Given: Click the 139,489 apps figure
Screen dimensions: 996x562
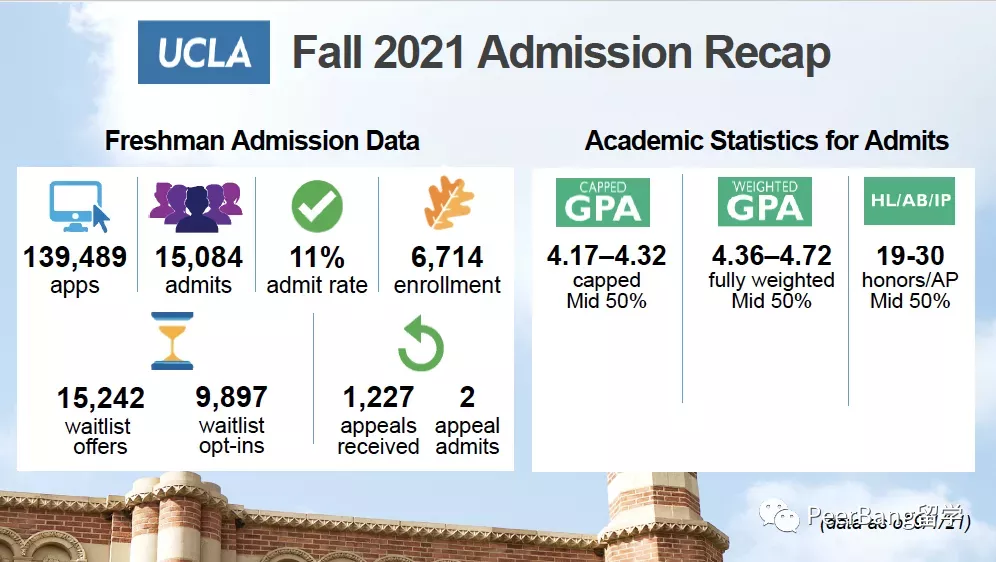Looking at the screenshot, I should tap(76, 258).
